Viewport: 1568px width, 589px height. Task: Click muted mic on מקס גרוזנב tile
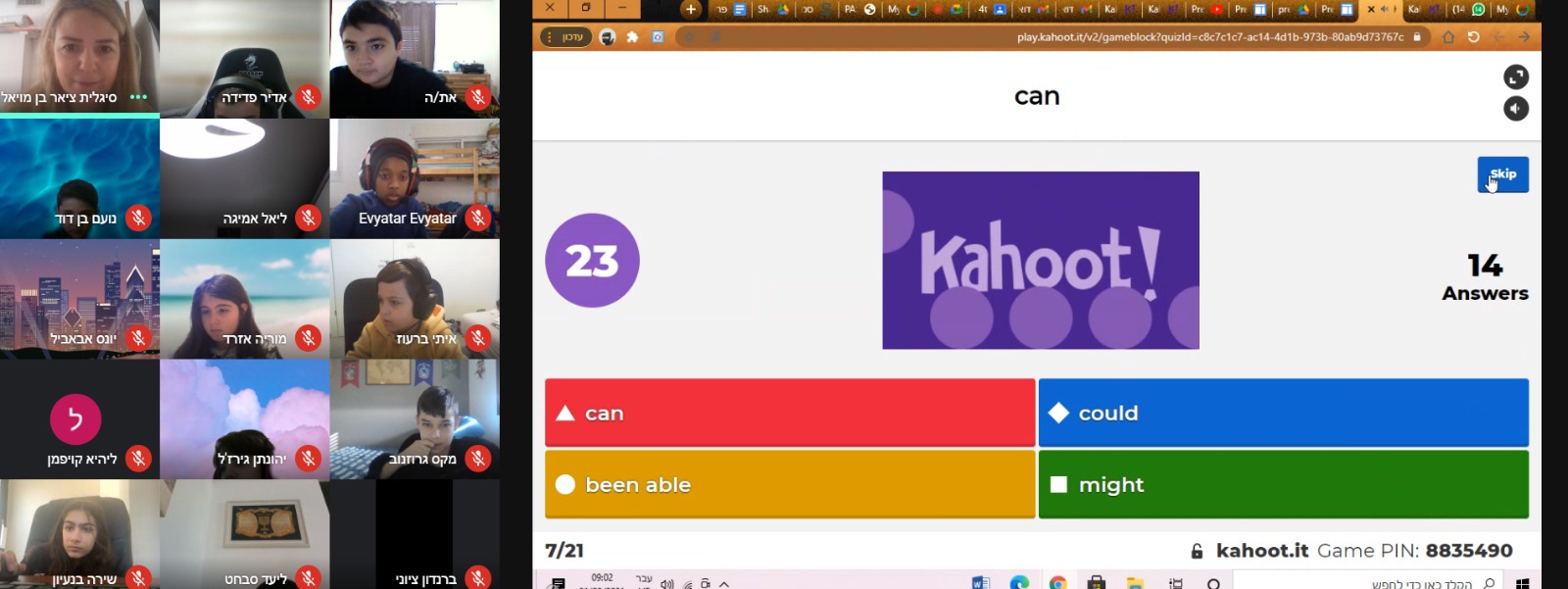(478, 459)
